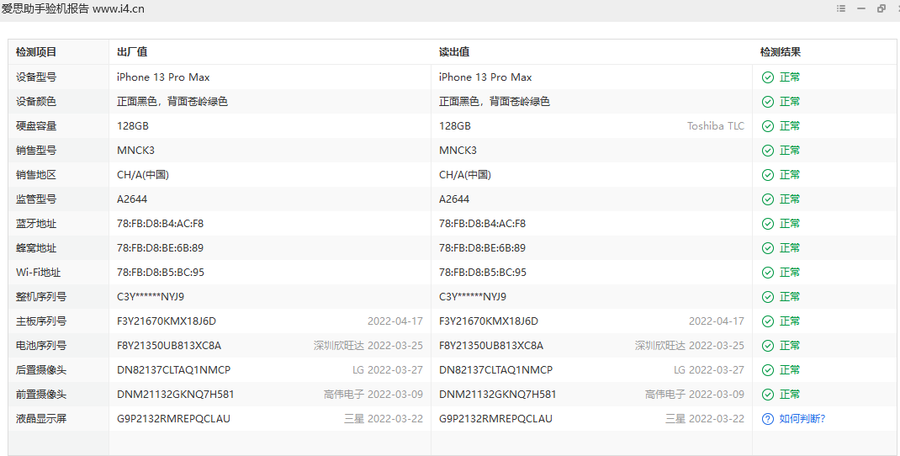Click the 出厂值 column header
This screenshot has height=456, width=900.
(132, 52)
